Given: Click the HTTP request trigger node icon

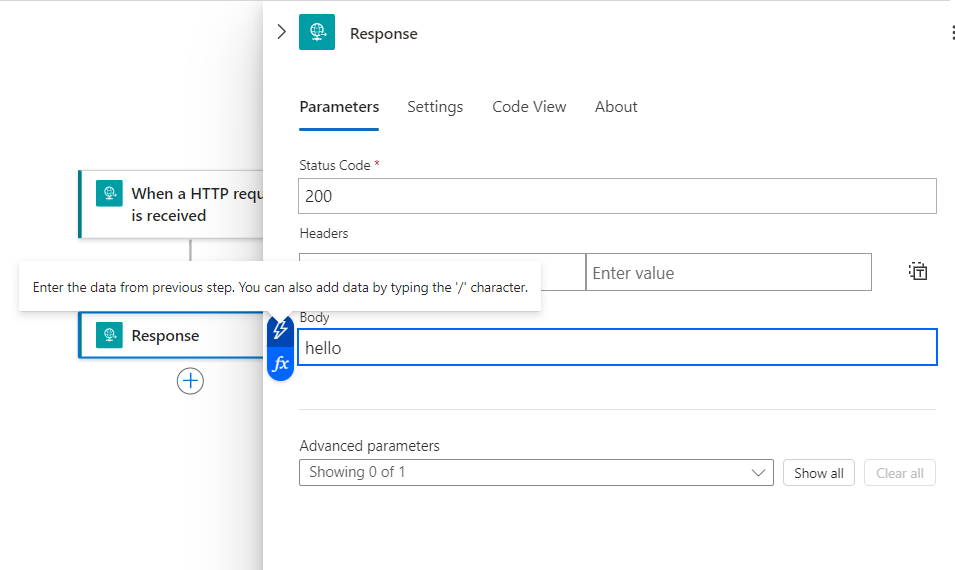Looking at the screenshot, I should 109,193.
